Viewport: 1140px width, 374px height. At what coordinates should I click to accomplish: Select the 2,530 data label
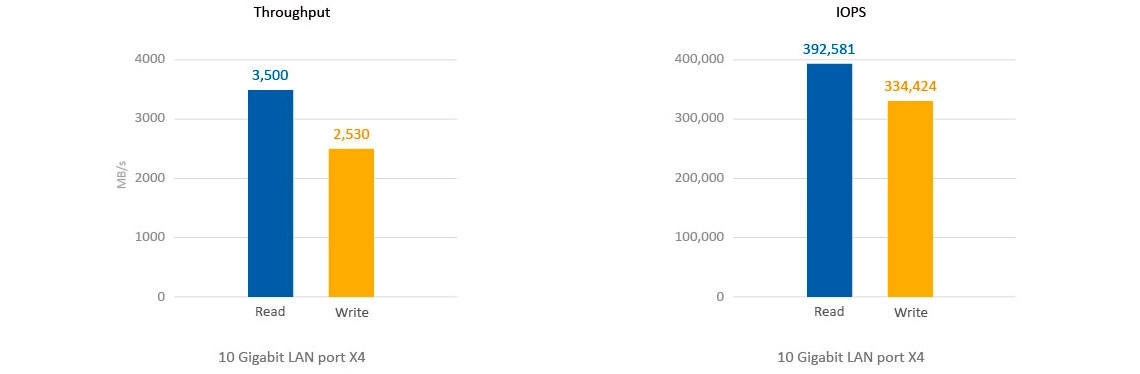click(351, 133)
